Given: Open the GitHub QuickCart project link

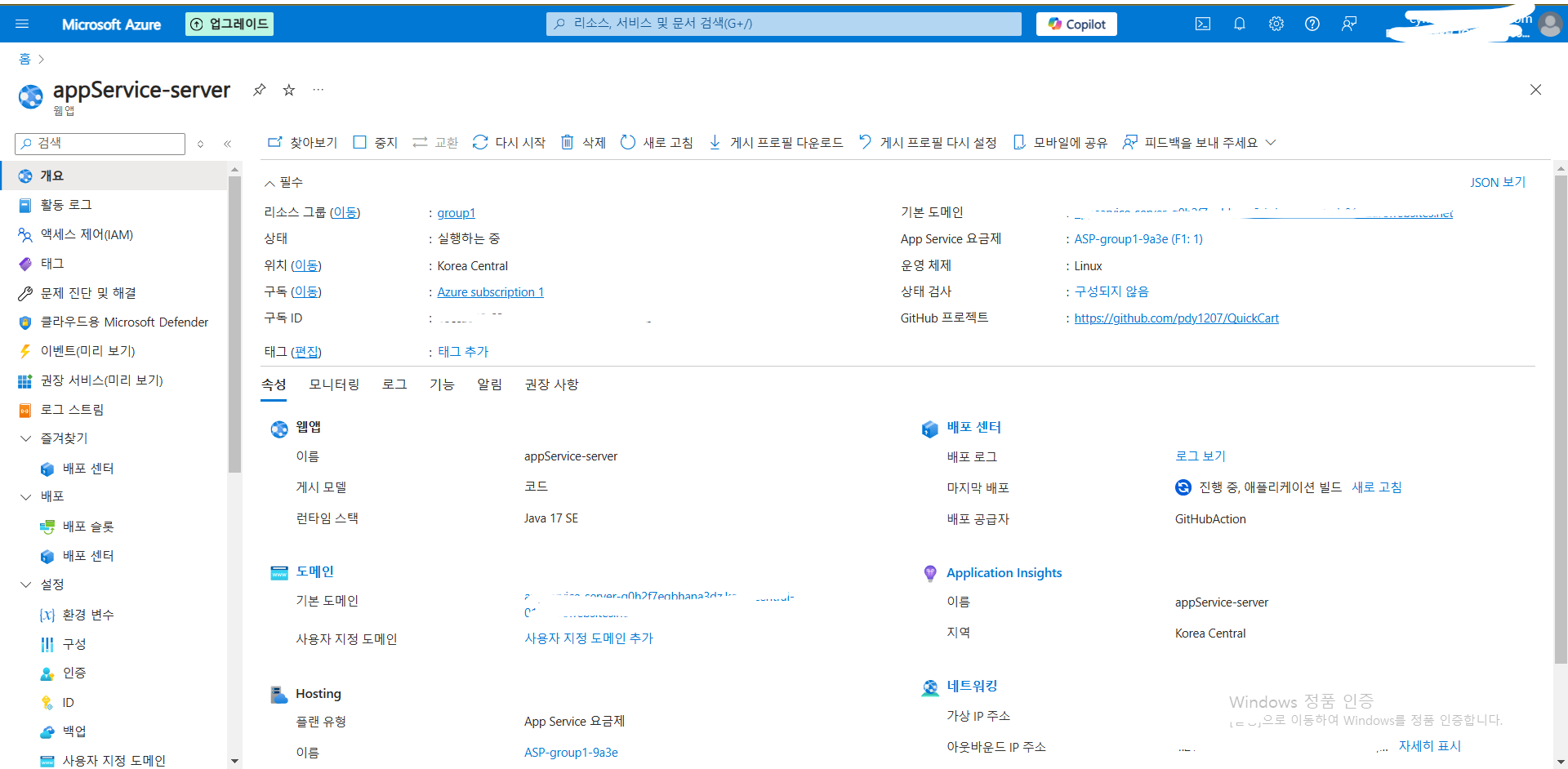Looking at the screenshot, I should (1176, 318).
